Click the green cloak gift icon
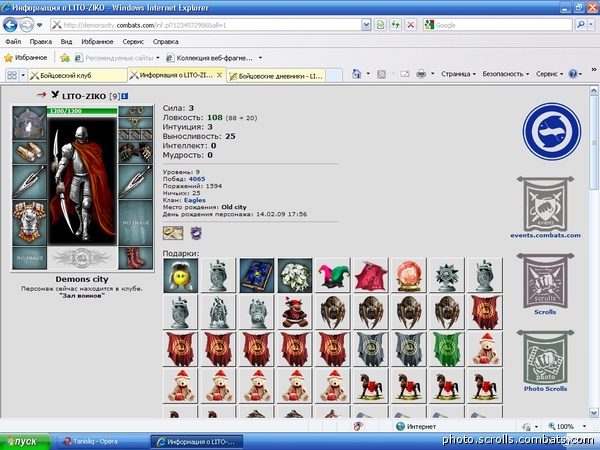 point(447,349)
